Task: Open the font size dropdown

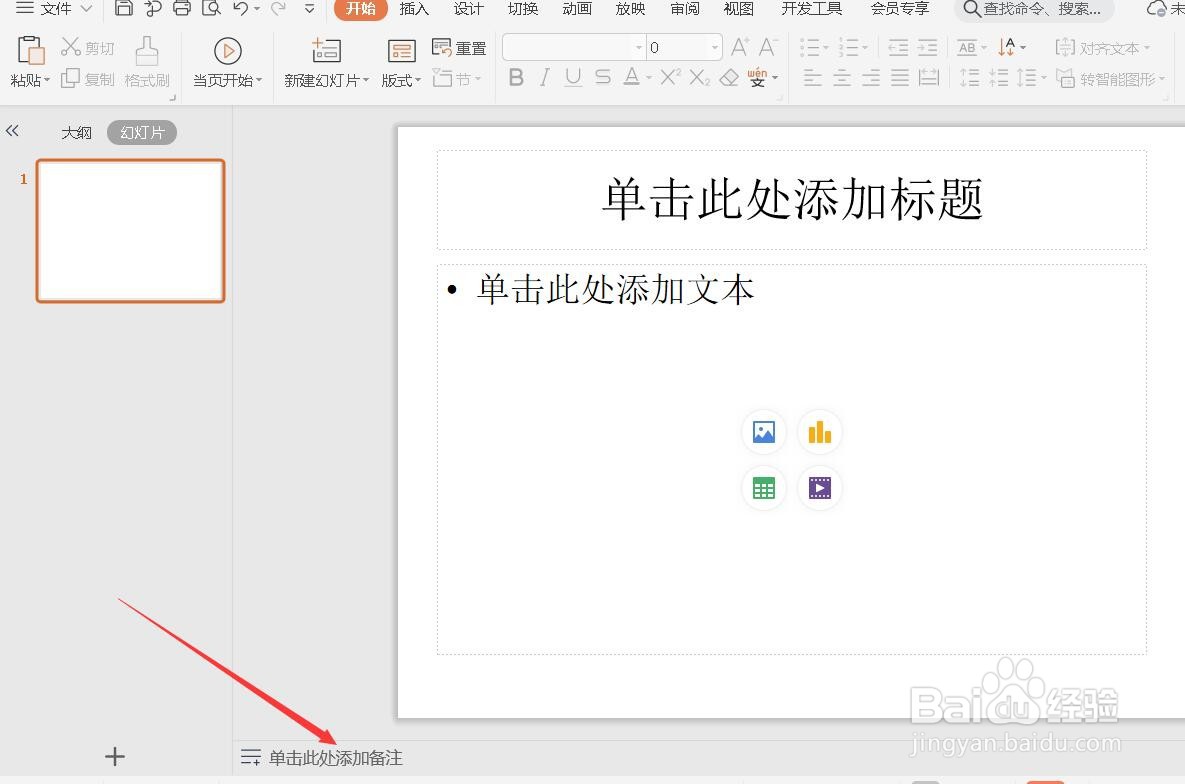Action: (x=714, y=48)
